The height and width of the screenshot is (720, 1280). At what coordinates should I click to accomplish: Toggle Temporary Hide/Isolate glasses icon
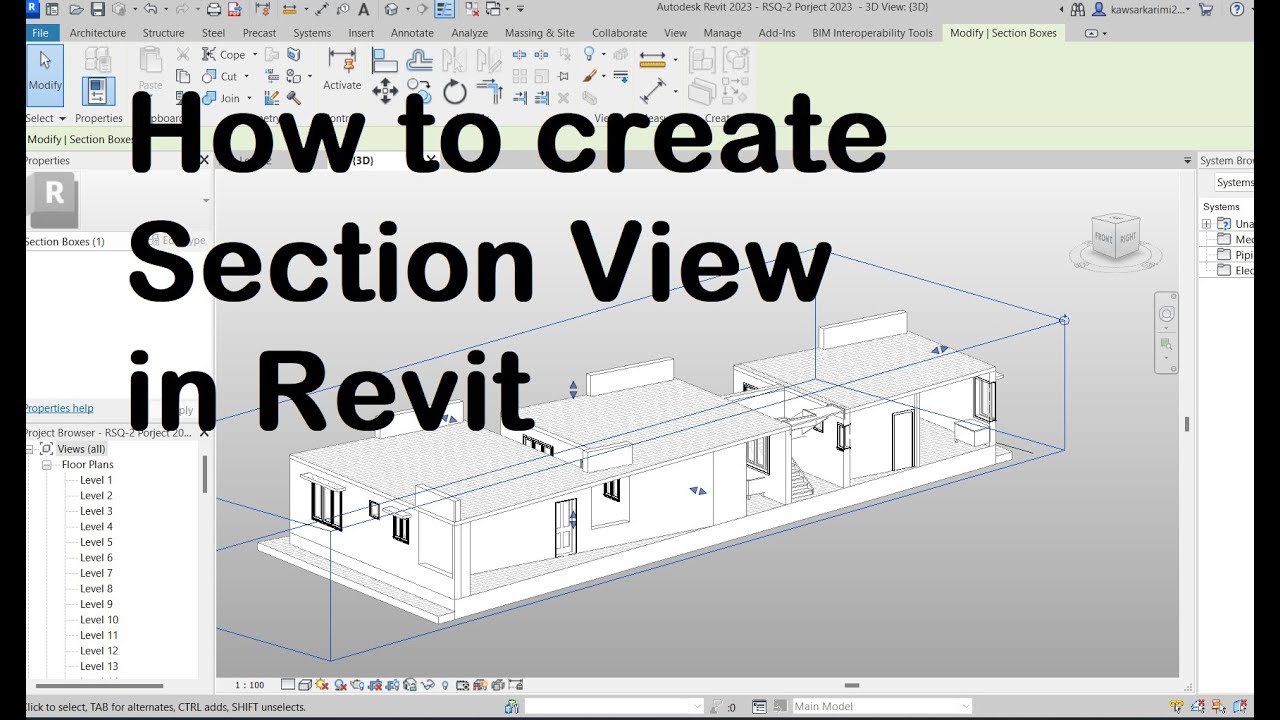(x=427, y=685)
